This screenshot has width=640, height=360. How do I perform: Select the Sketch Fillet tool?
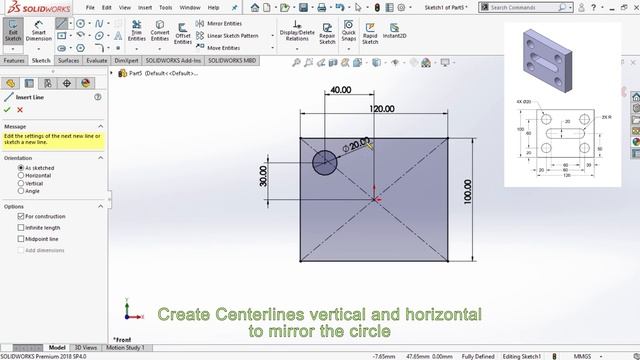pos(99,48)
